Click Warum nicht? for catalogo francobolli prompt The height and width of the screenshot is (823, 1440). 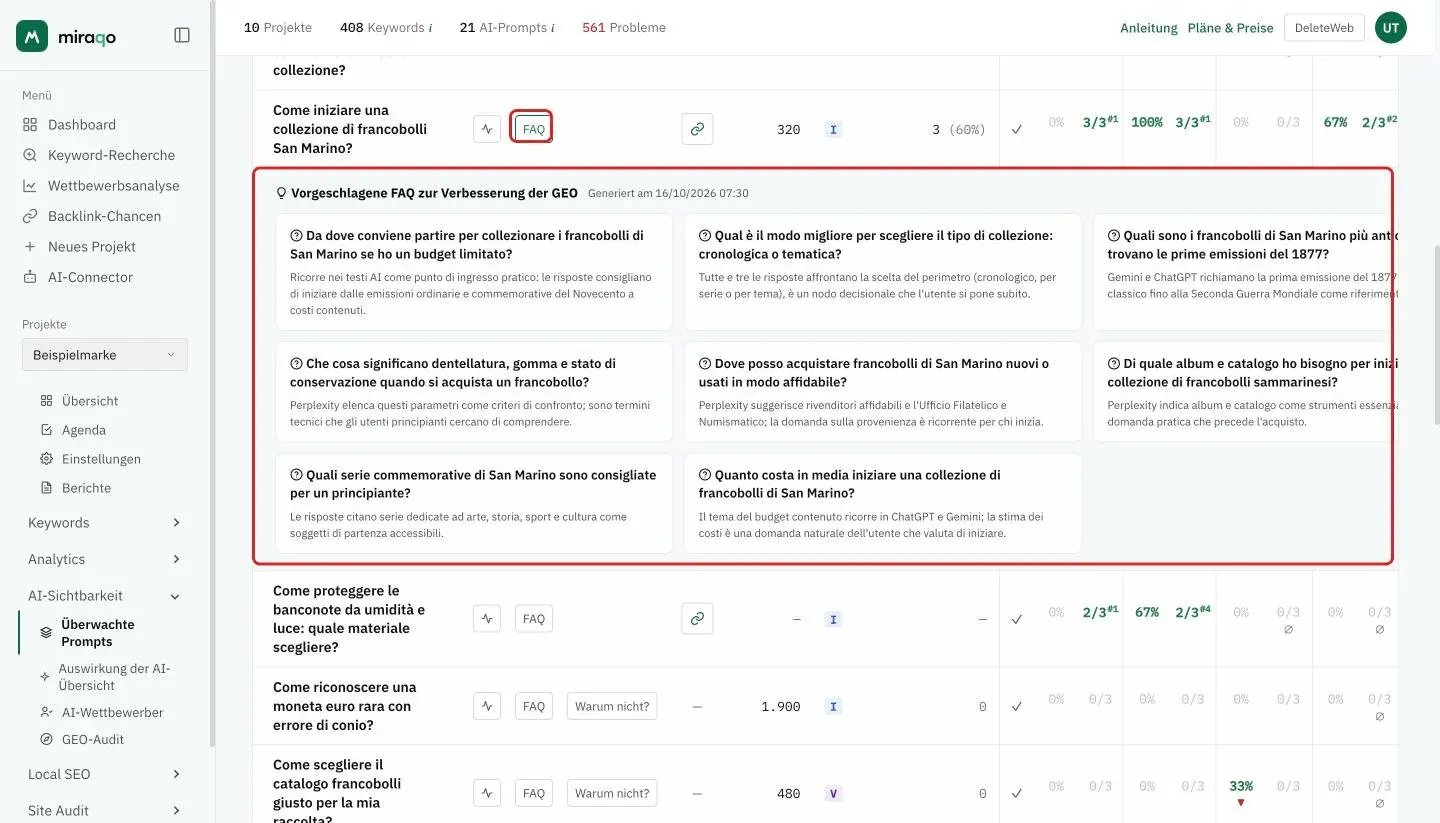pos(612,793)
